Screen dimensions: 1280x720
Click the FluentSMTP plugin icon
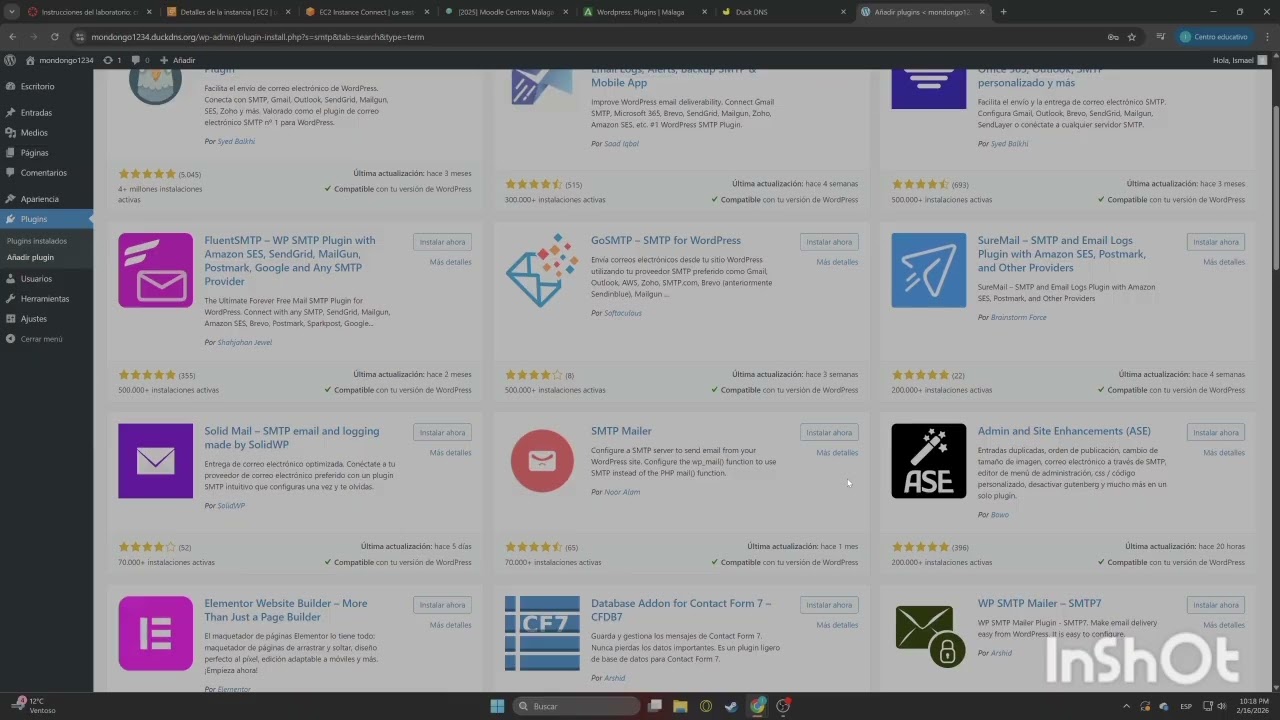click(x=155, y=270)
